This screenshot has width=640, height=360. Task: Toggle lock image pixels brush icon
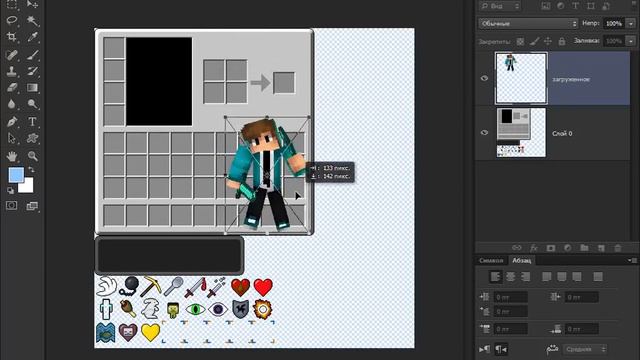(x=534, y=41)
